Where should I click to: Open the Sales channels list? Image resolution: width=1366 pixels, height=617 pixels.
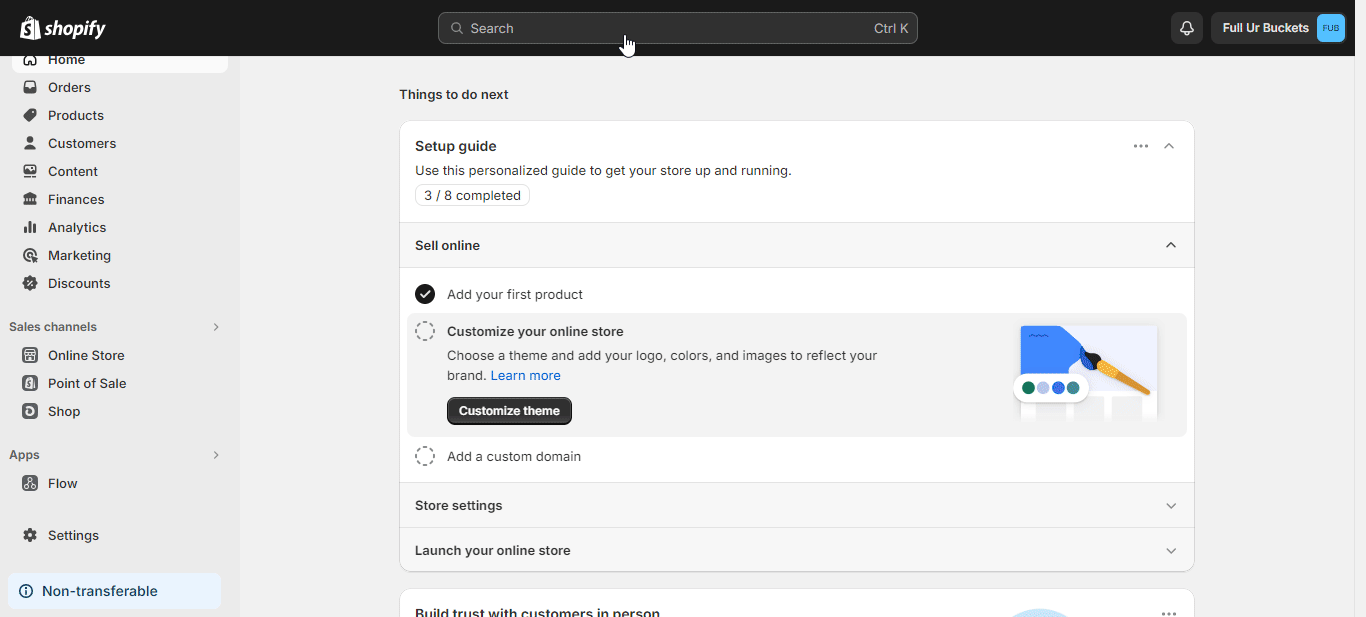coord(216,327)
